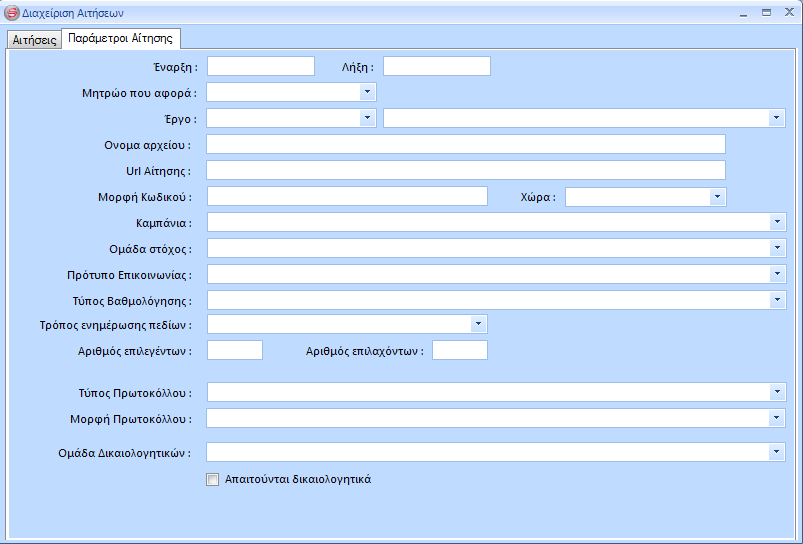Image resolution: width=803 pixels, height=544 pixels.
Task: Enable the Απαιτούνται δικαιολογητικά checkbox
Action: [212, 480]
